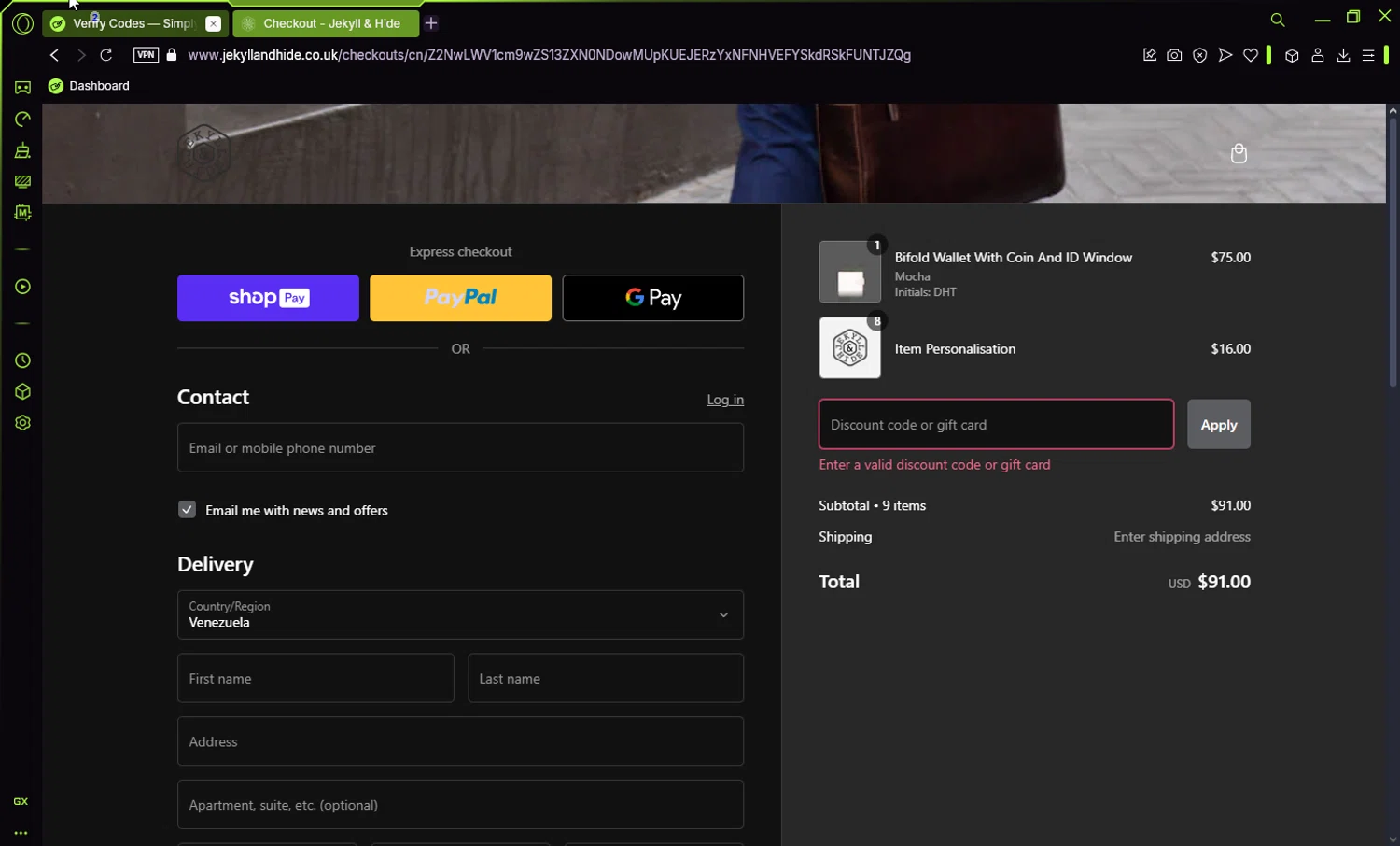Viewport: 1400px width, 846px height.
Task: Switch to the Checkout - Jekyll & Hide tab
Action: pyautogui.click(x=327, y=23)
